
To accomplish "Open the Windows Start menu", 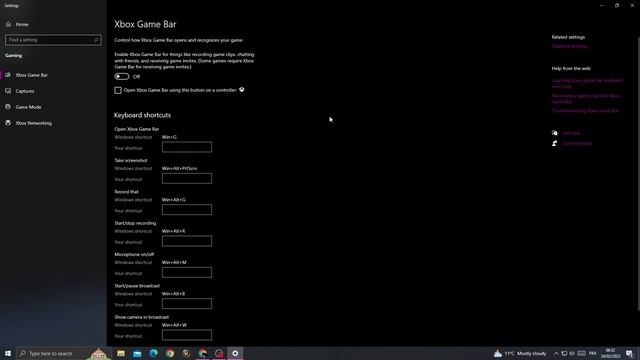I will [8, 353].
